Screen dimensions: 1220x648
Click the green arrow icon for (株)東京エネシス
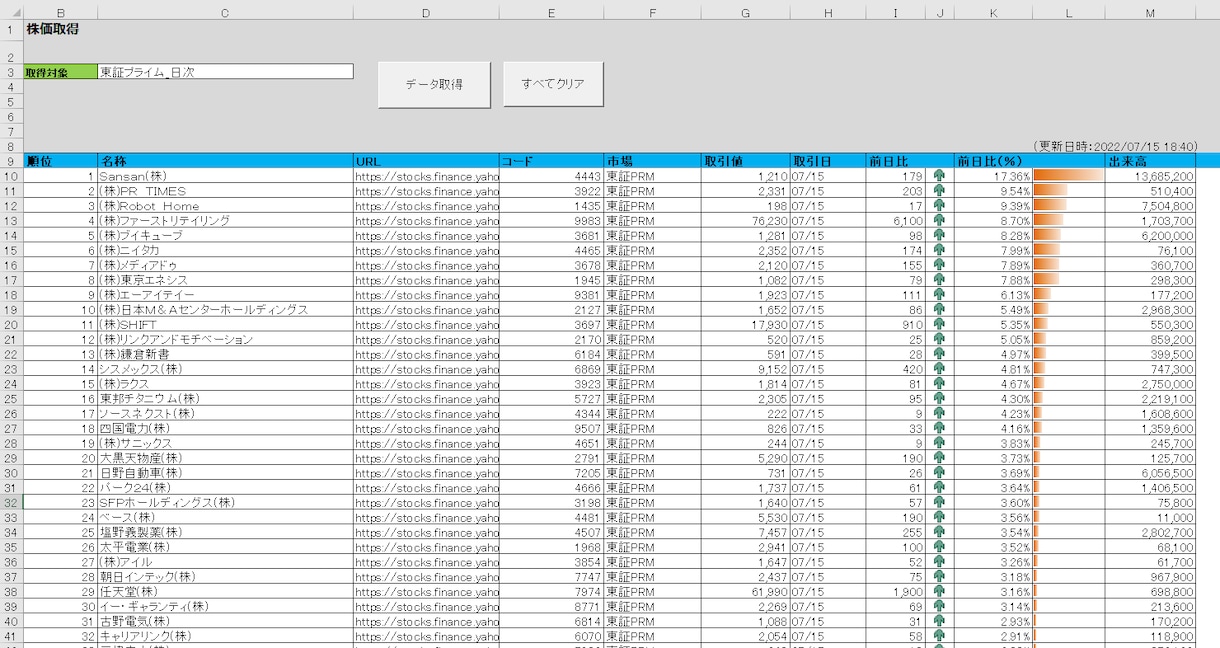coord(939,280)
